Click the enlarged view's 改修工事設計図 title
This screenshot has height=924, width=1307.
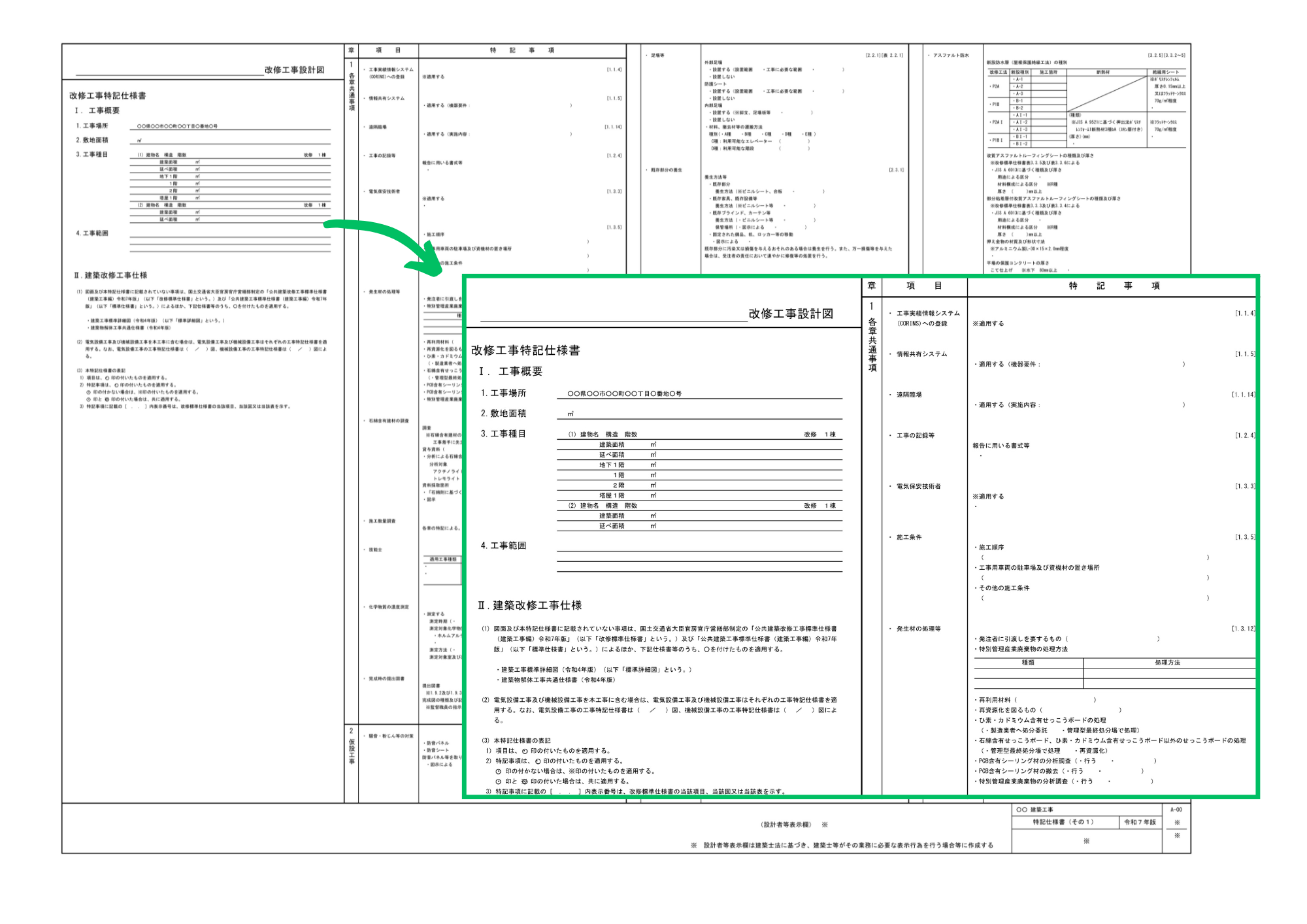[791, 314]
